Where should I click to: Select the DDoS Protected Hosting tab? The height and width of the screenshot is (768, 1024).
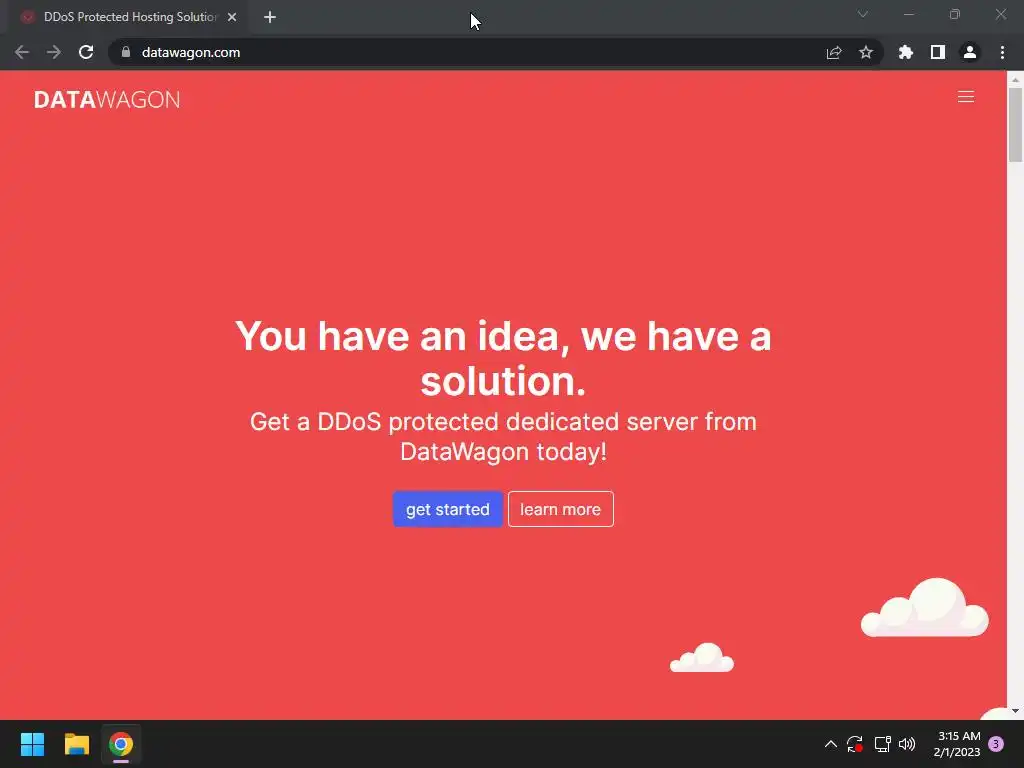pyautogui.click(x=127, y=17)
